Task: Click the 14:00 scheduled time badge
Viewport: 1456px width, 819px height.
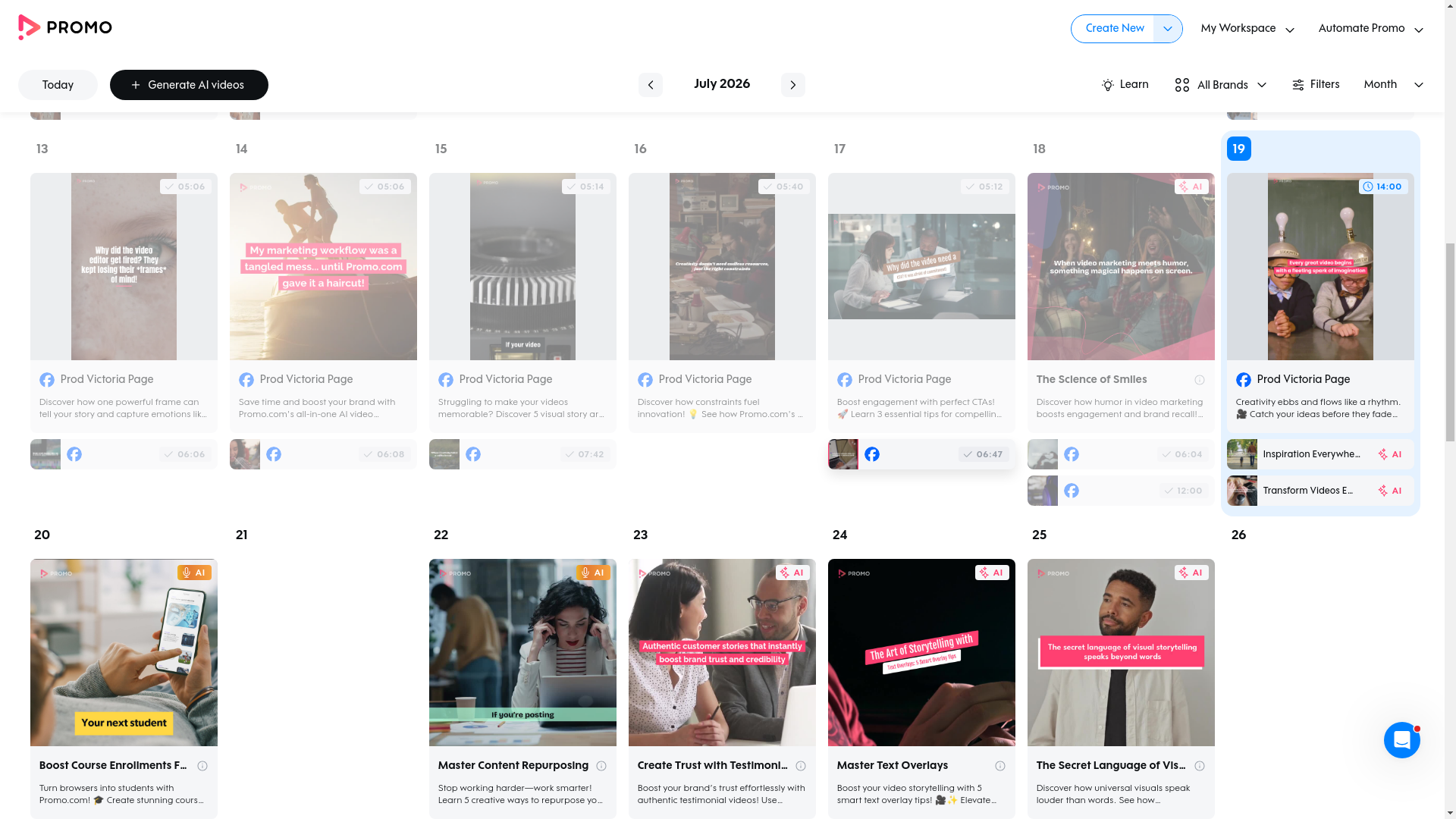Action: [1382, 187]
